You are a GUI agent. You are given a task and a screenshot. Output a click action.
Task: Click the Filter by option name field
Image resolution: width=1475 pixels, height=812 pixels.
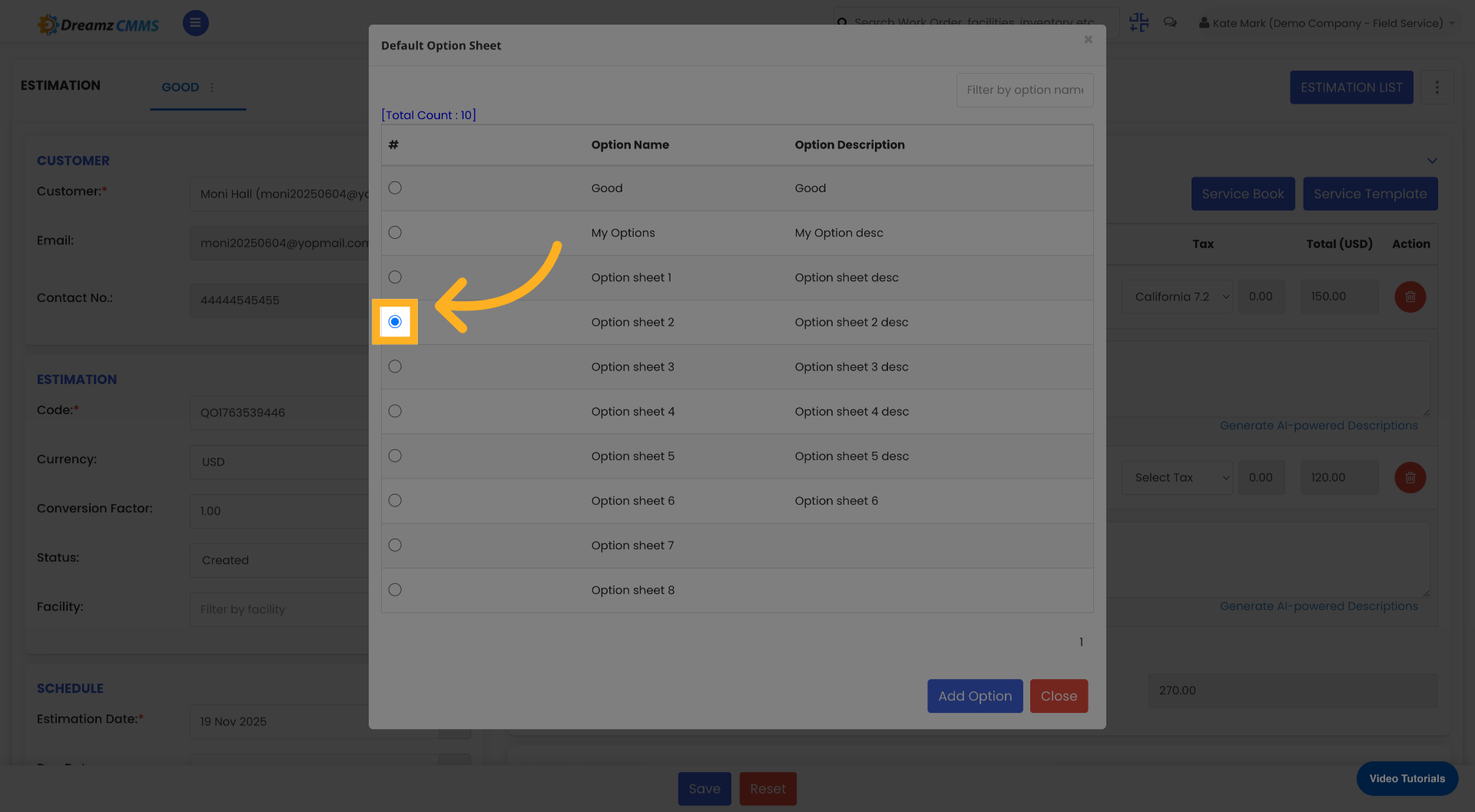(x=1024, y=90)
